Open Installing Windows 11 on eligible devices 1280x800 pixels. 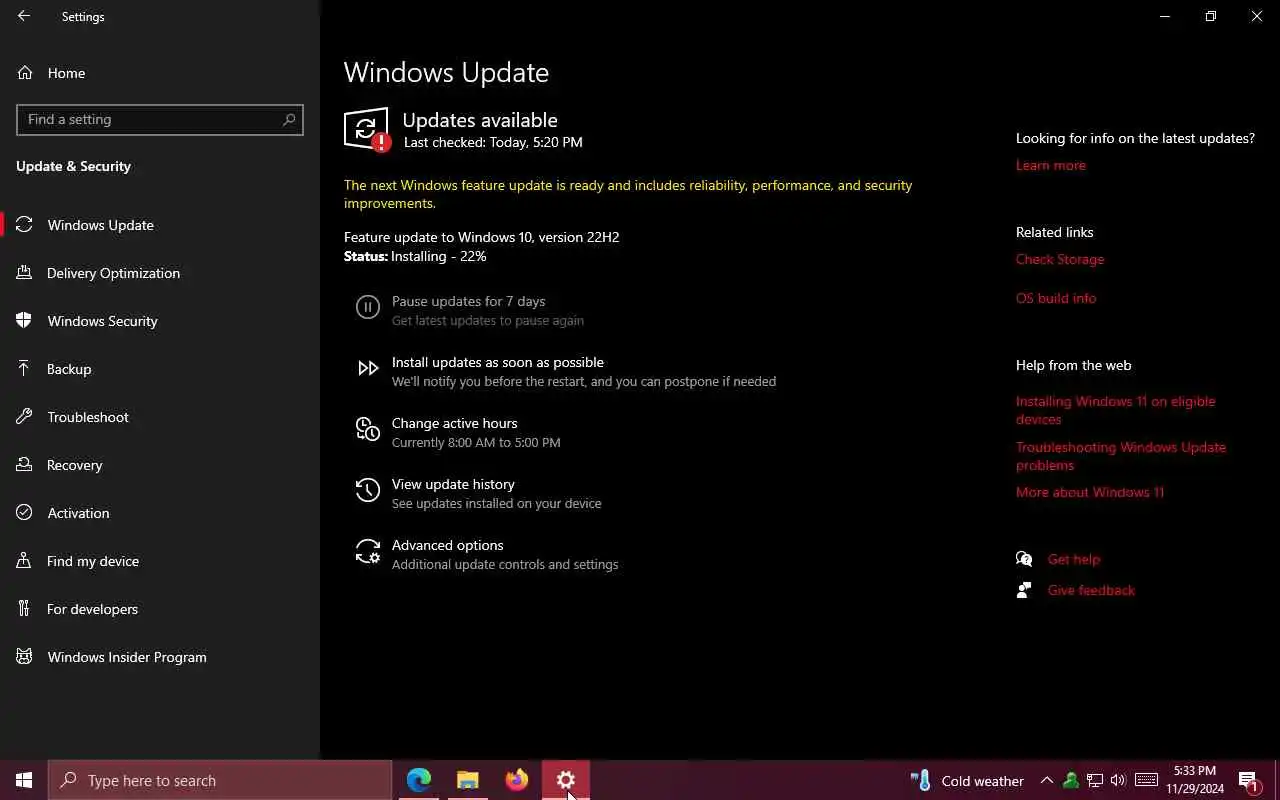coord(1115,410)
